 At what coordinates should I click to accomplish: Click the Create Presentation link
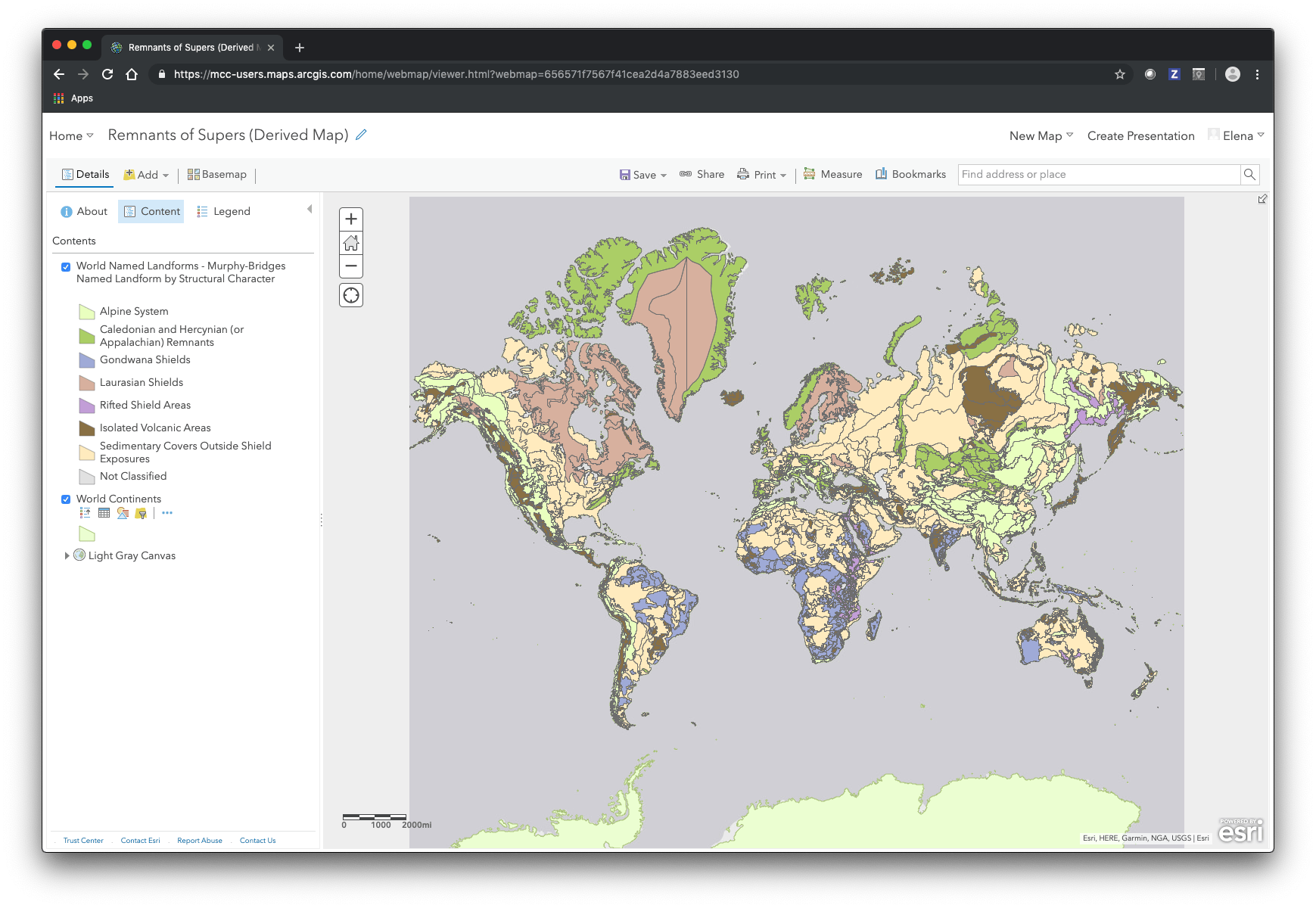(x=1140, y=136)
